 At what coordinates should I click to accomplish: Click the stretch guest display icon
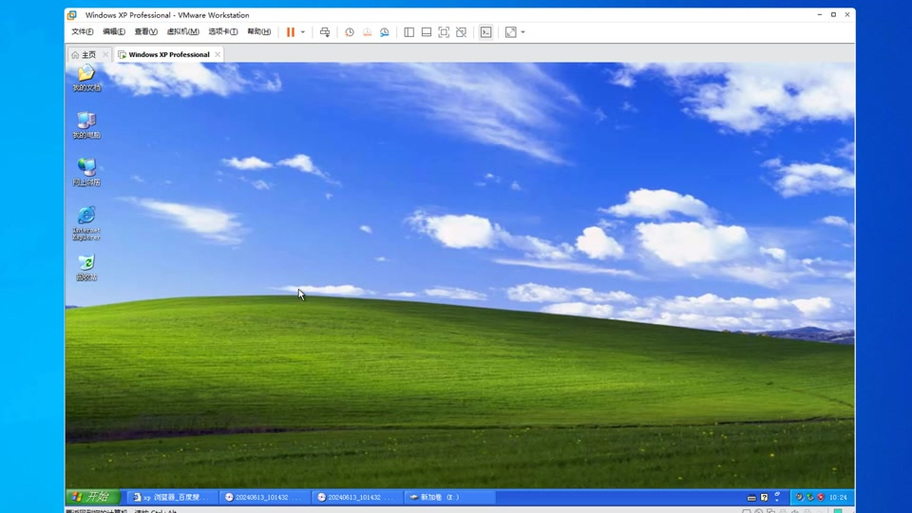[x=511, y=32]
